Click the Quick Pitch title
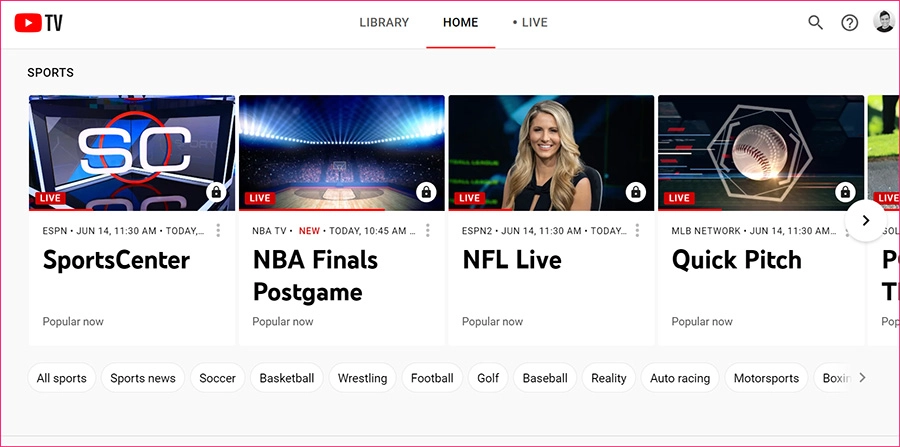 pyautogui.click(x=736, y=260)
